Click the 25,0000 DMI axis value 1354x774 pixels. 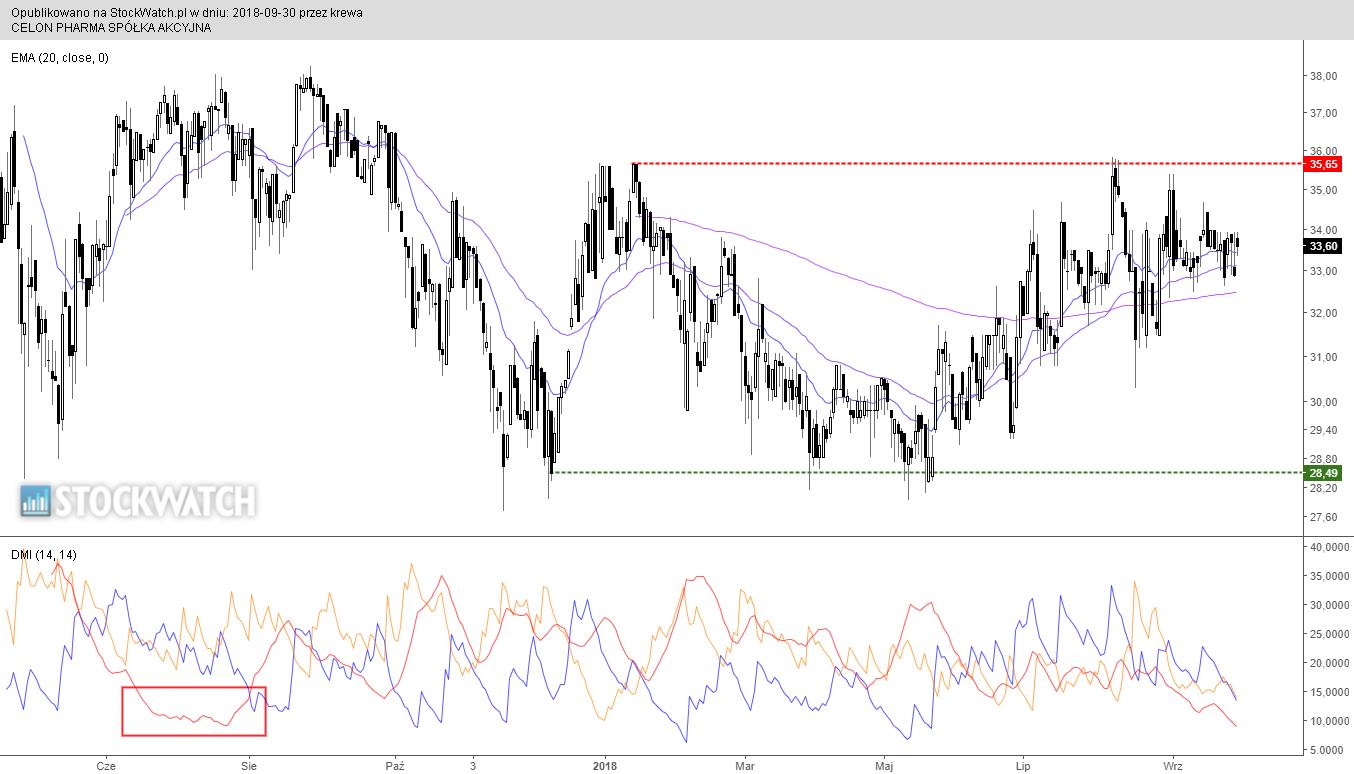(1328, 634)
